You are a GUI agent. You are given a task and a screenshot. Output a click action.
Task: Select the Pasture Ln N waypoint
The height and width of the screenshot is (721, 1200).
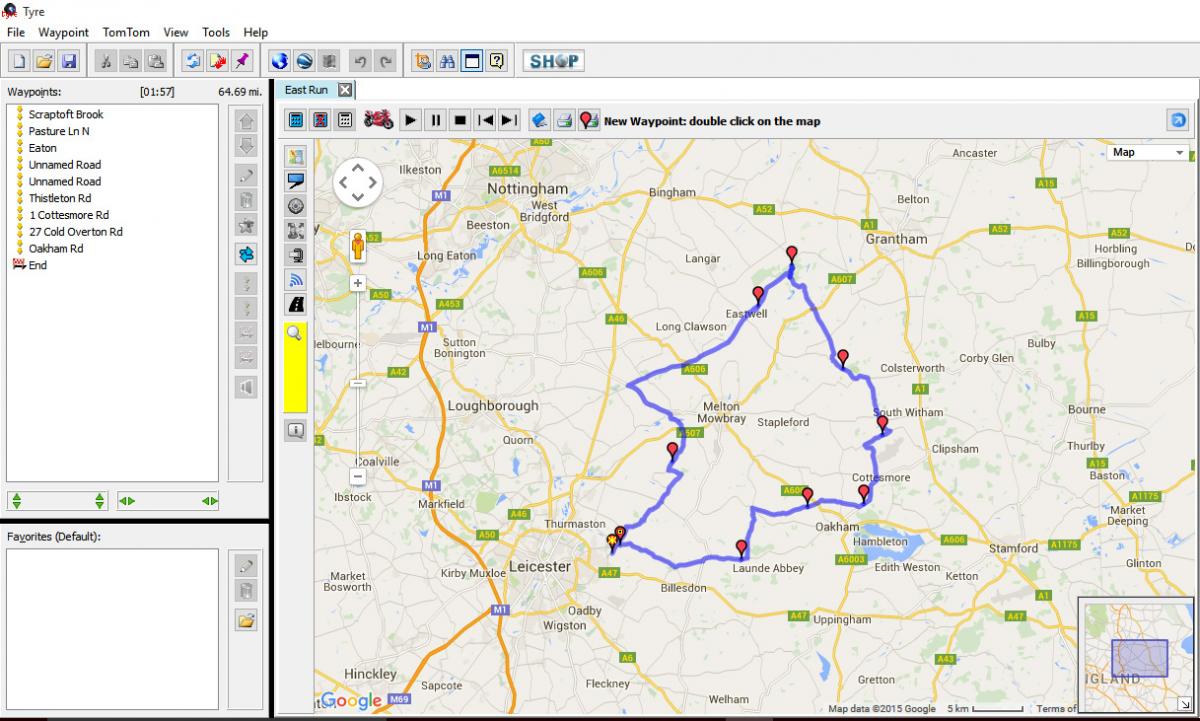(x=59, y=131)
